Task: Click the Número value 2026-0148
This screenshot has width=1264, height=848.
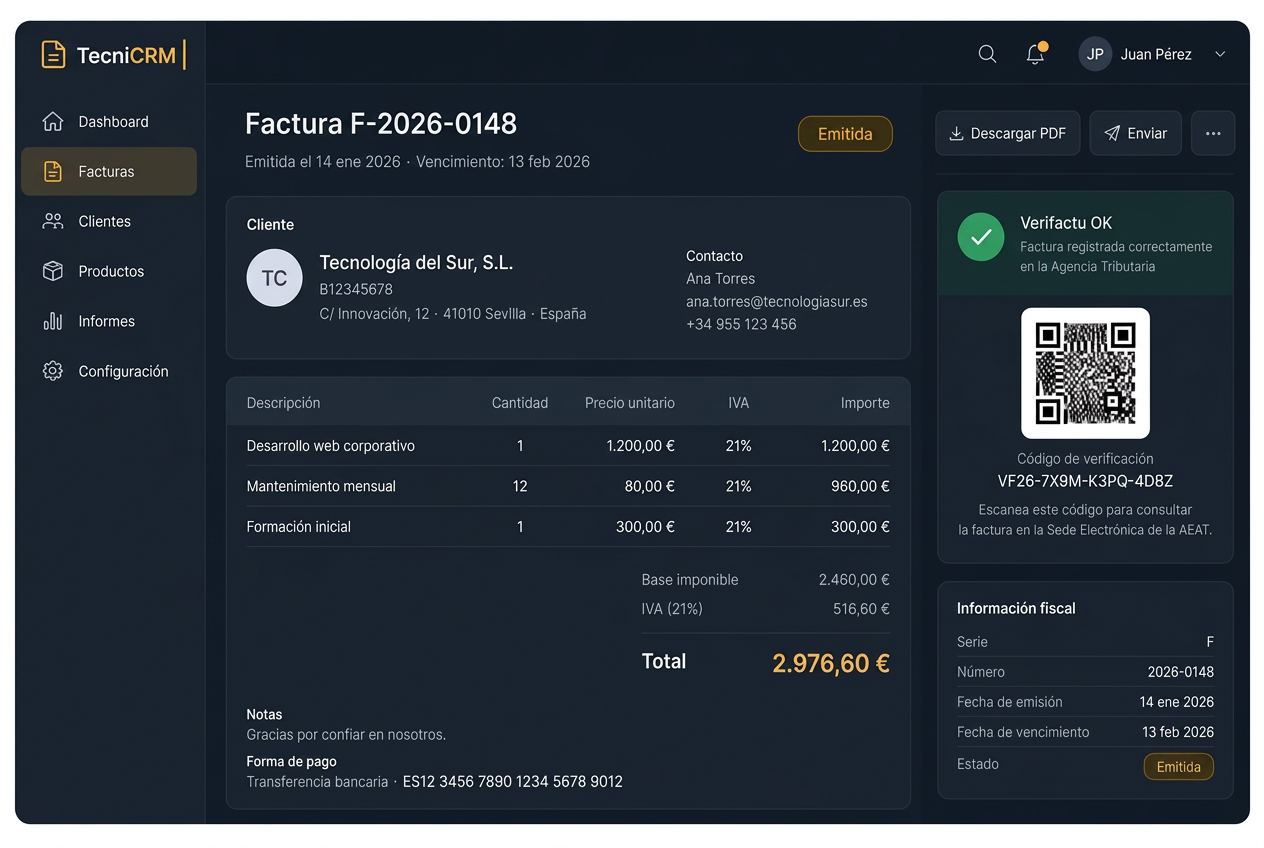Action: [x=1181, y=672]
